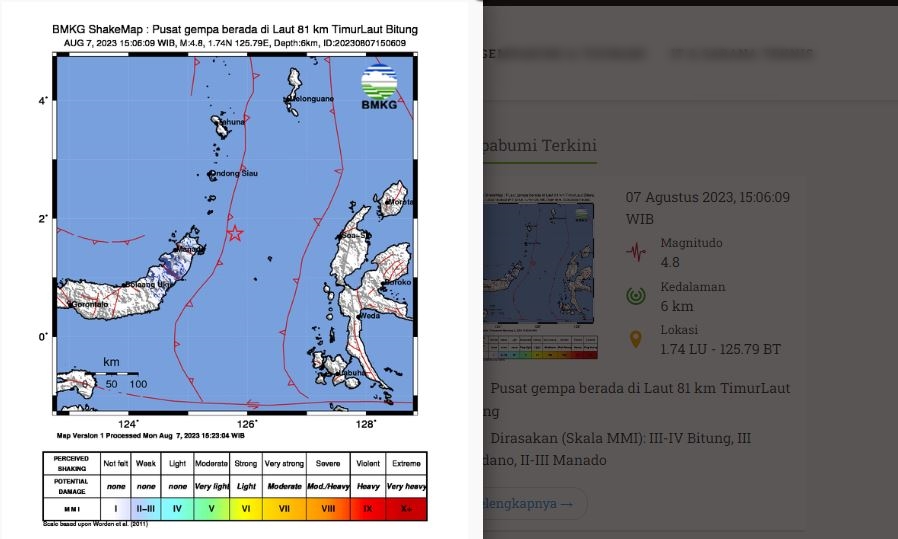Click the Kedalaman value '6 km'

(676, 306)
